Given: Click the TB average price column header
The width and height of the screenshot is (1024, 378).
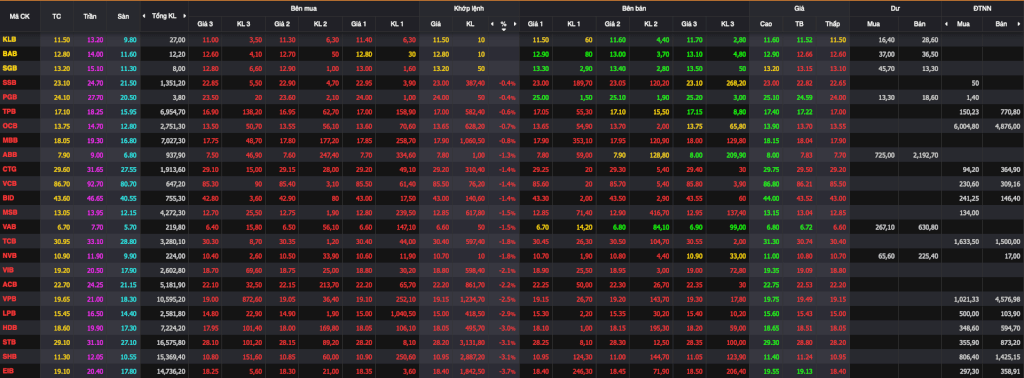Looking at the screenshot, I should tap(799, 24).
